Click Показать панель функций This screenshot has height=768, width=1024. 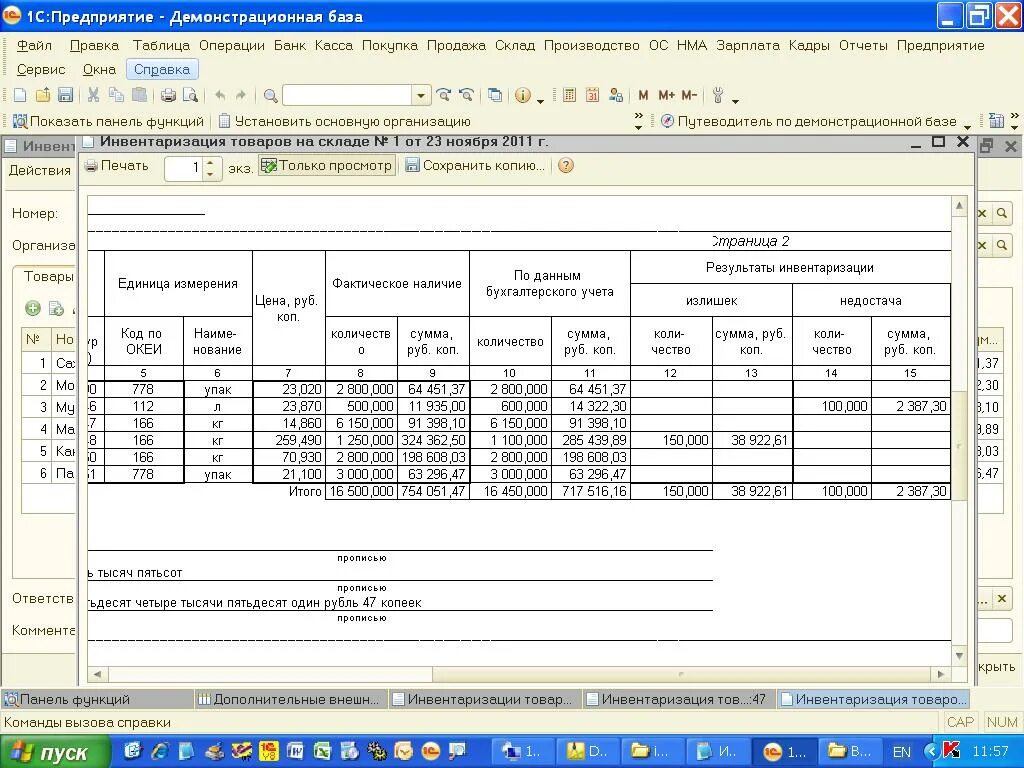pyautogui.click(x=108, y=121)
